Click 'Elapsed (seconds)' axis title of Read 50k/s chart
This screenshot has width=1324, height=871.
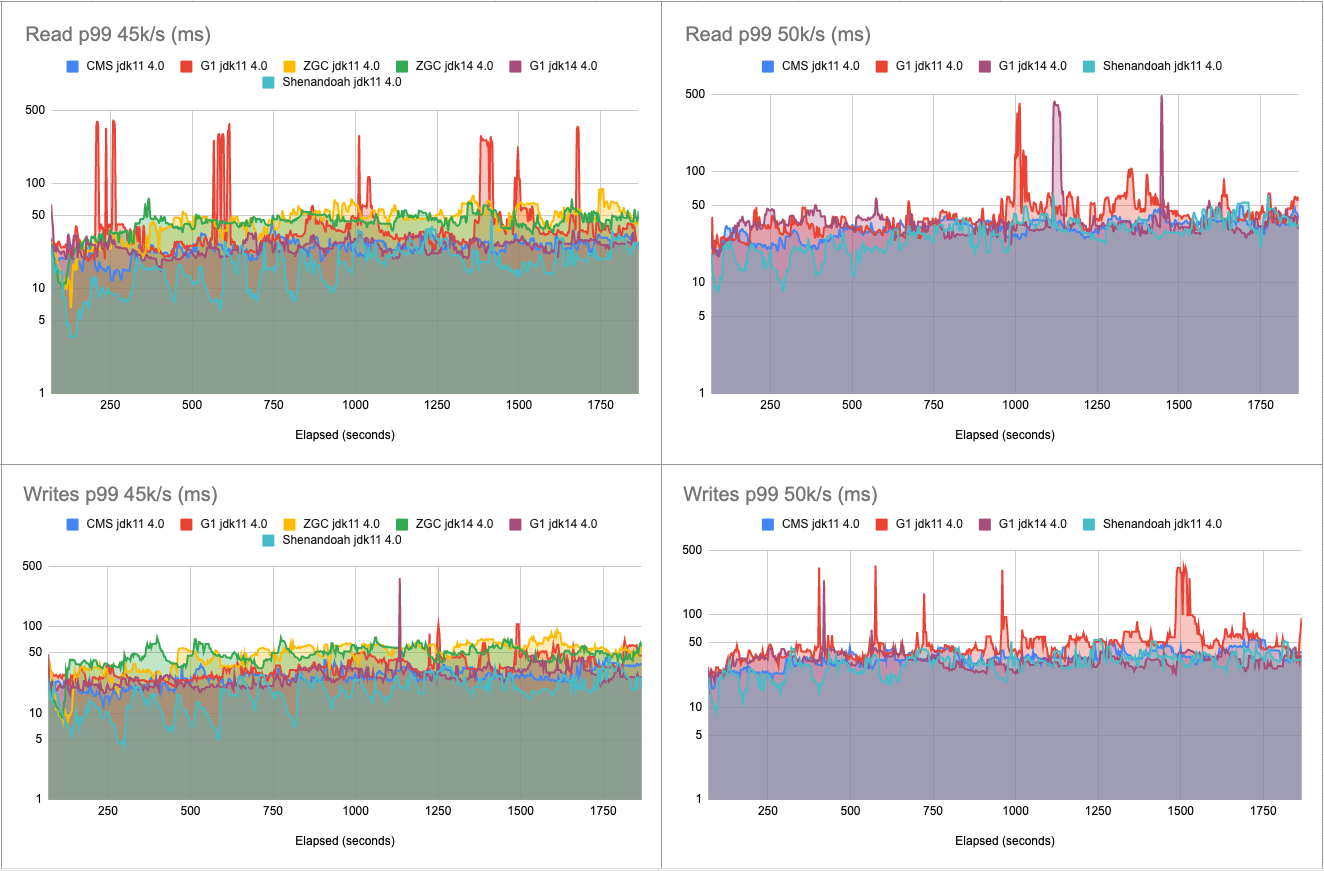[x=1005, y=435]
